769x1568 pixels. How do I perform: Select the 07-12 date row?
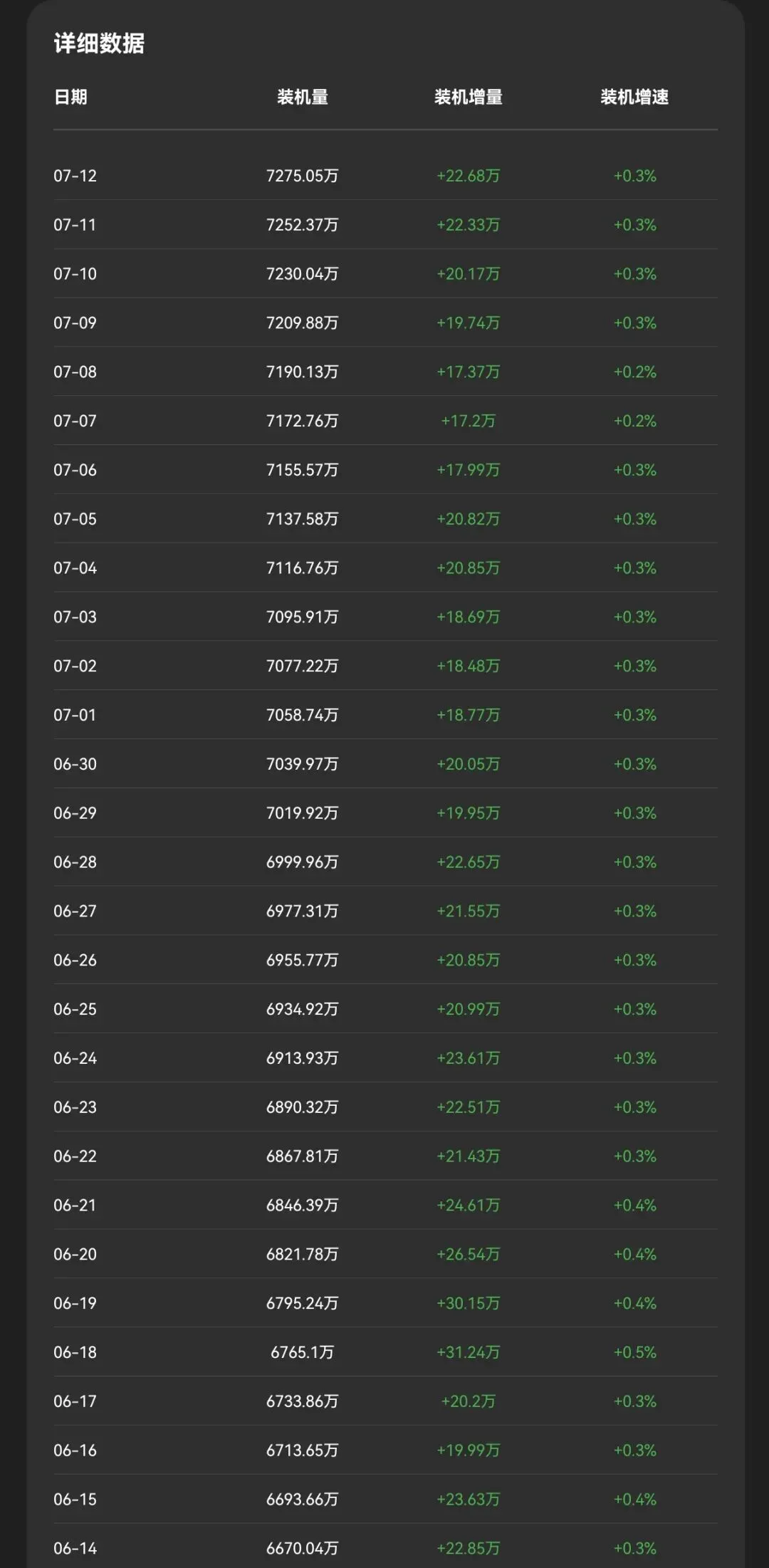tap(385, 176)
